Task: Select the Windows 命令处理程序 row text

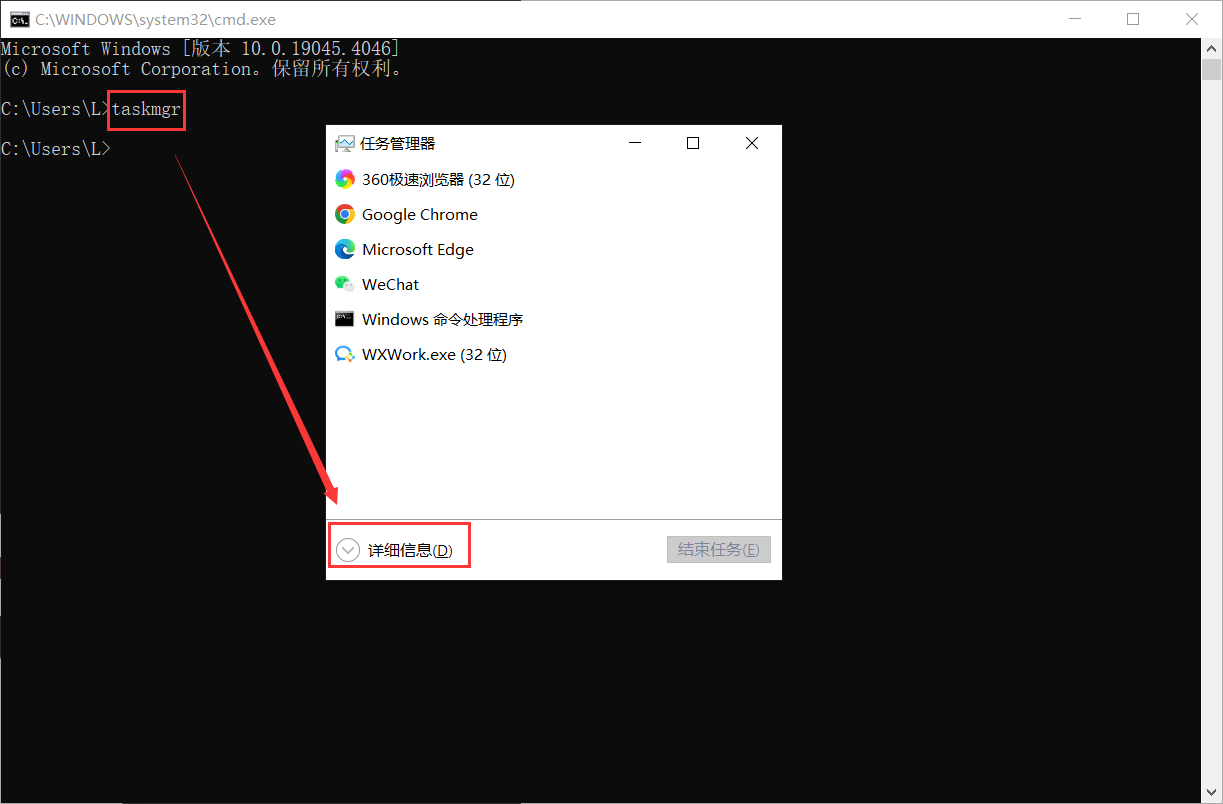Action: pos(443,319)
